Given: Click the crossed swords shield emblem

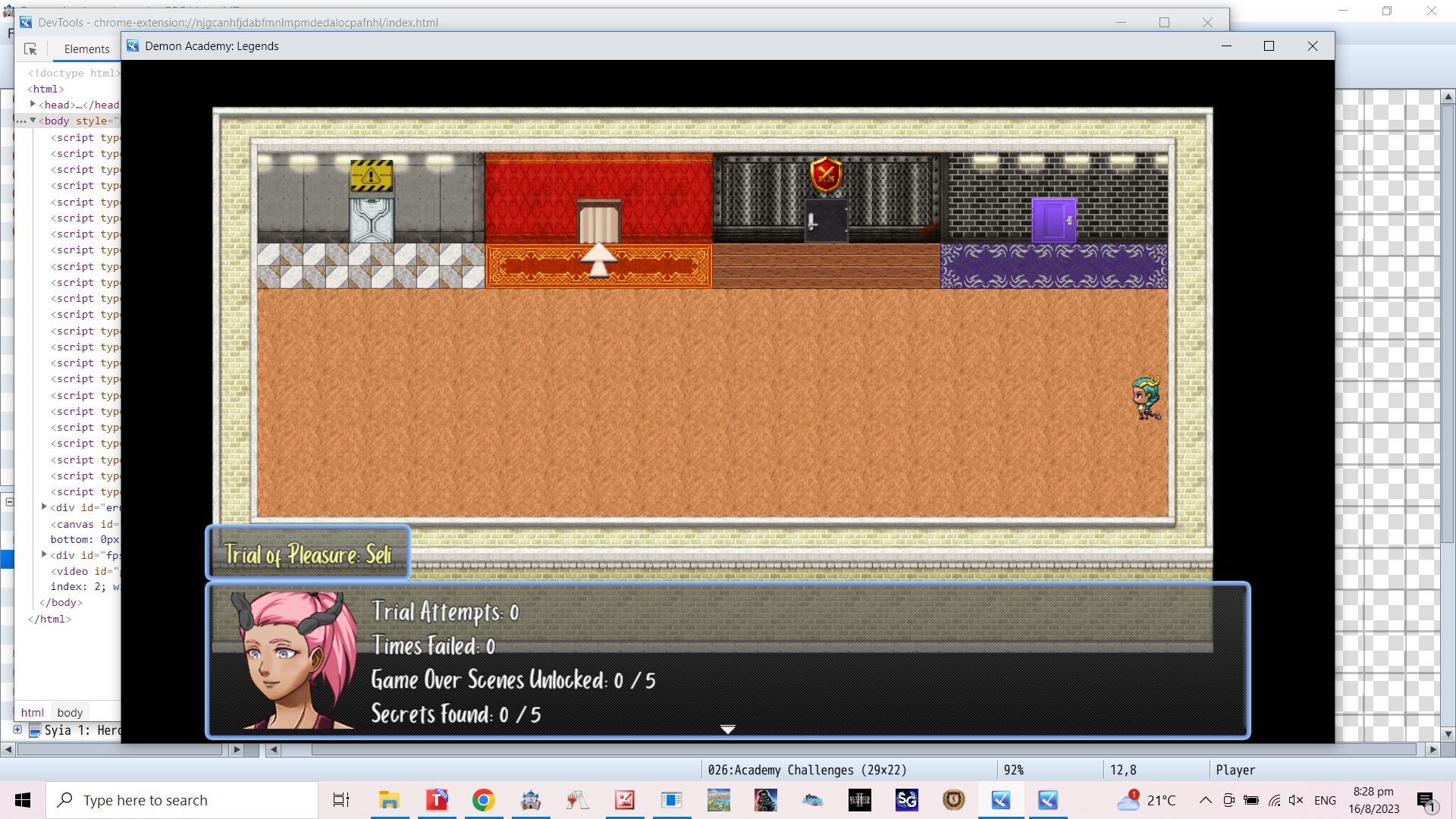Looking at the screenshot, I should point(827,175).
